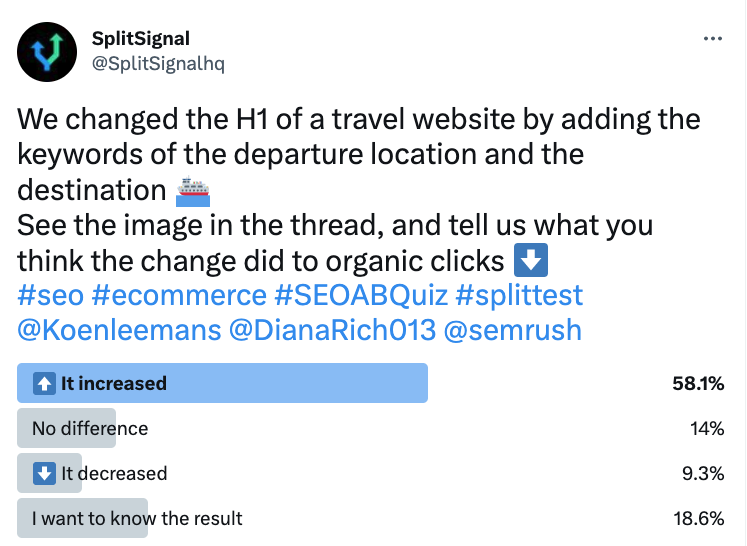Open the #ecommerce hashtag
This screenshot has width=747, height=546.
179,295
